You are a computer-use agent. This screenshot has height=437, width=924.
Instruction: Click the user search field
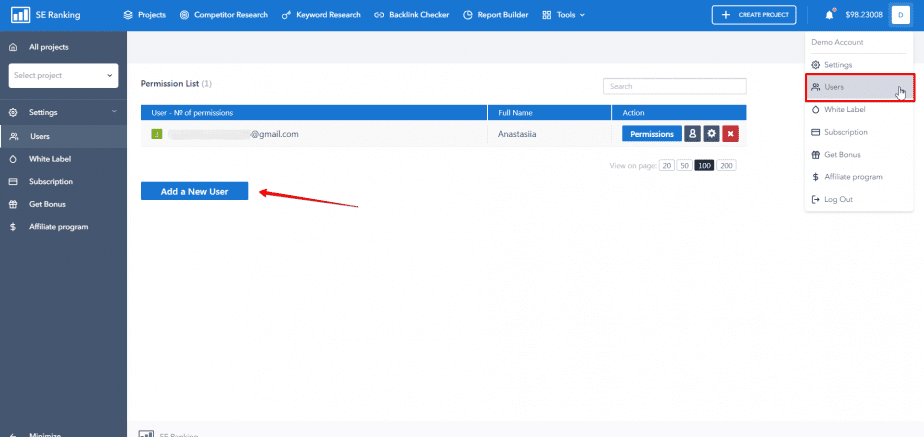tap(674, 86)
